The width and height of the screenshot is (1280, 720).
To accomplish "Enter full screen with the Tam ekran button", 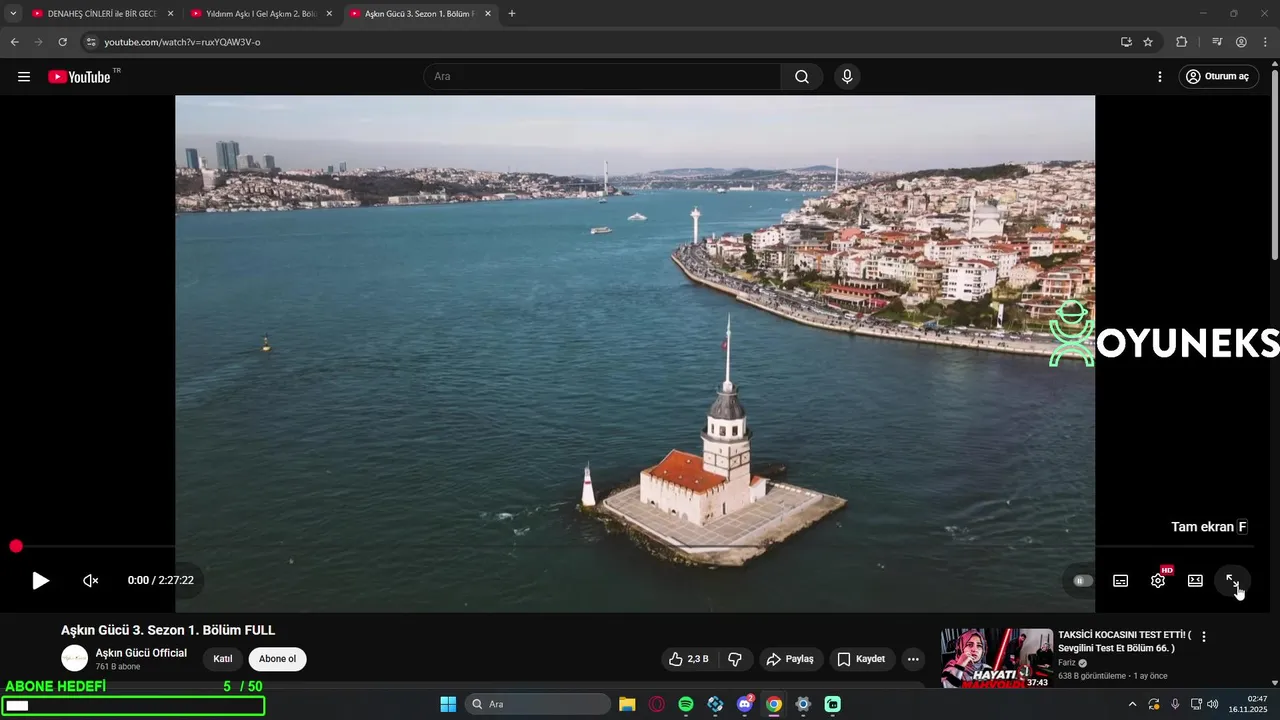I will [1232, 581].
